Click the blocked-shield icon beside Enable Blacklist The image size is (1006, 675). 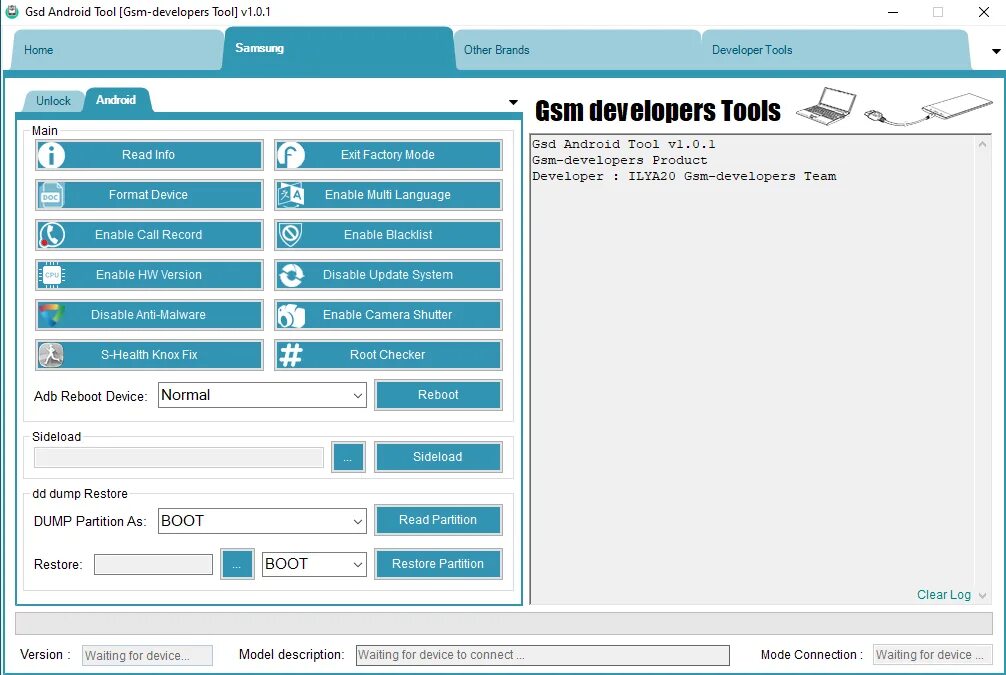pyautogui.click(x=291, y=235)
